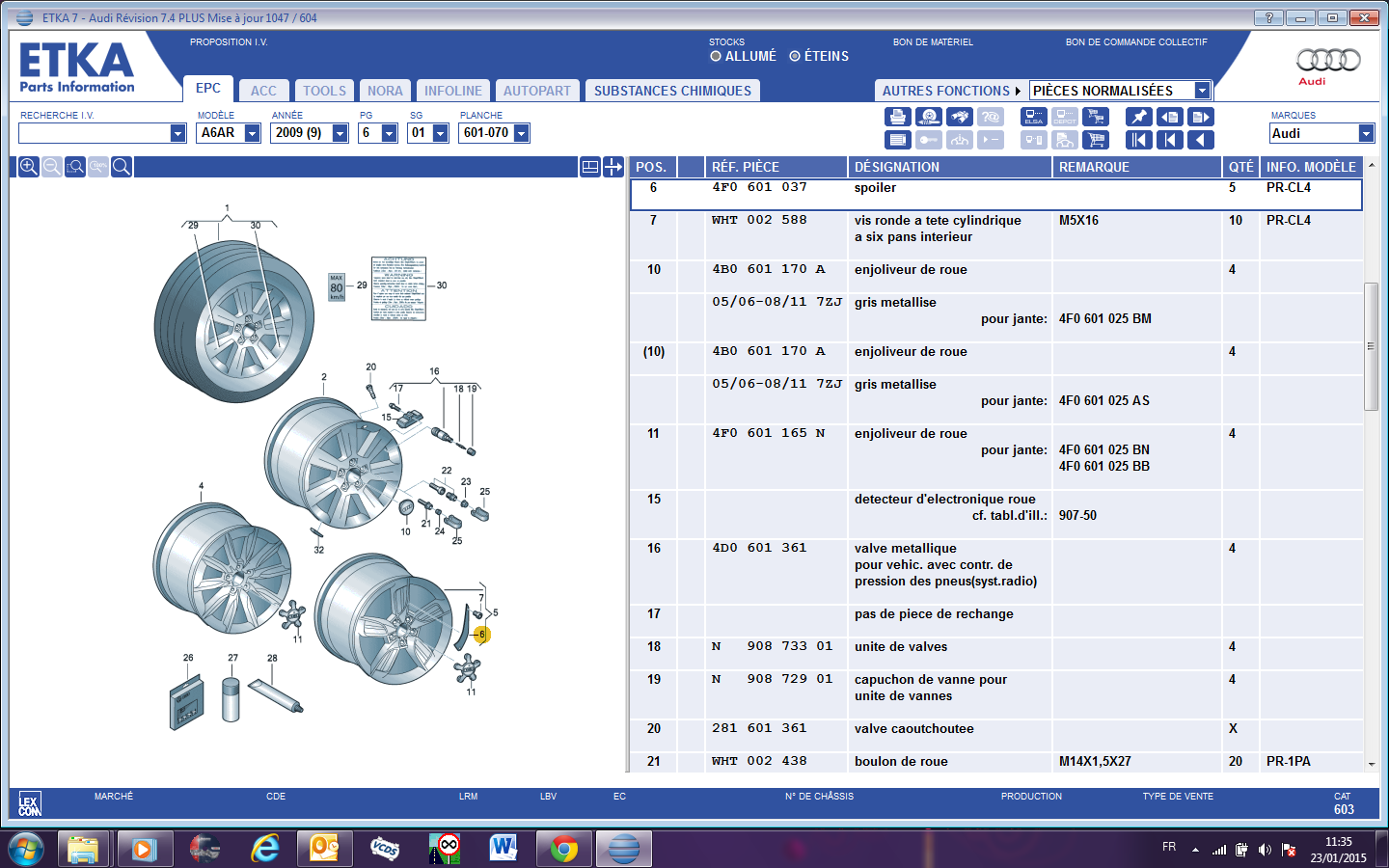1389x868 pixels.
Task: Open the ANNÉE dropdown showing 2009 (9)
Action: pos(340,133)
